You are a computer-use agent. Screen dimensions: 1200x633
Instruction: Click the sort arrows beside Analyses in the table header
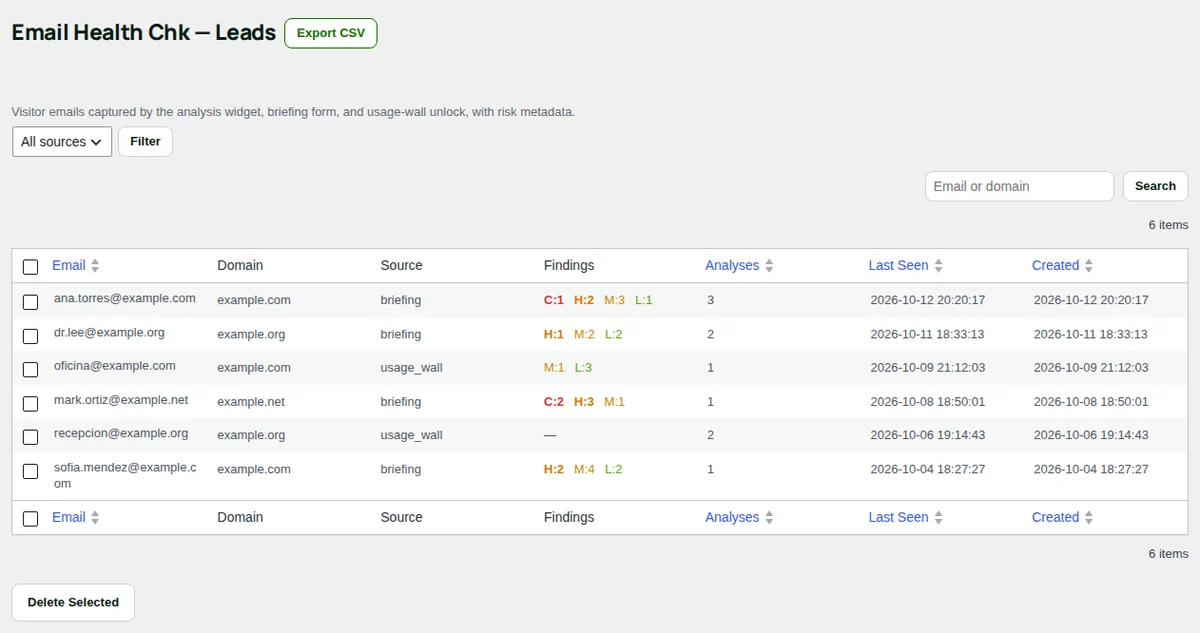tap(769, 266)
